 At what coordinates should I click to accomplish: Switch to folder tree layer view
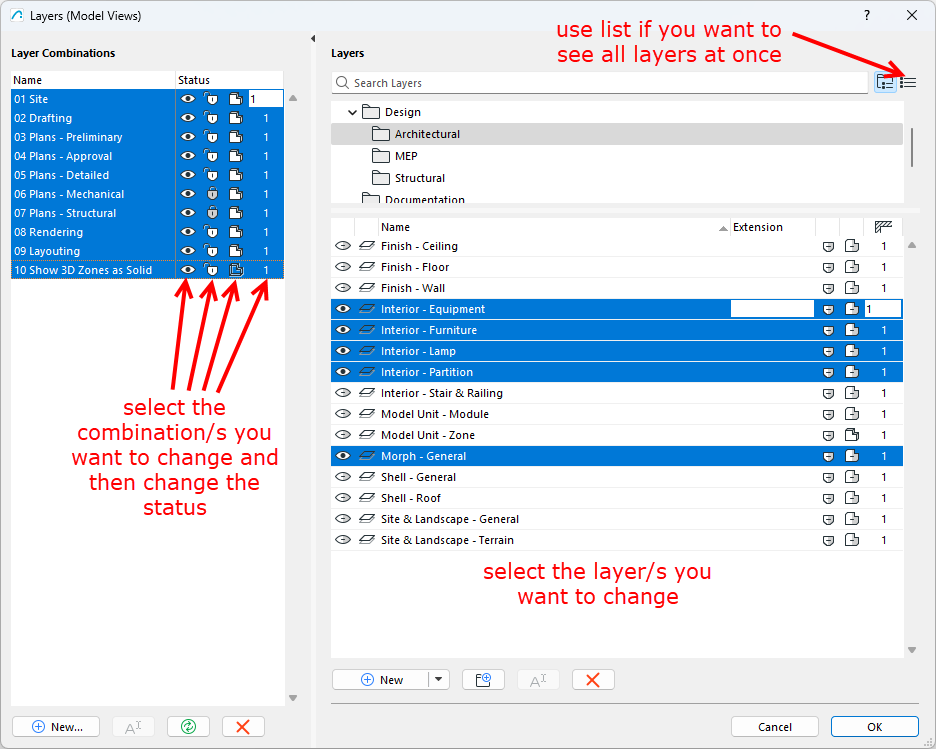tap(885, 82)
